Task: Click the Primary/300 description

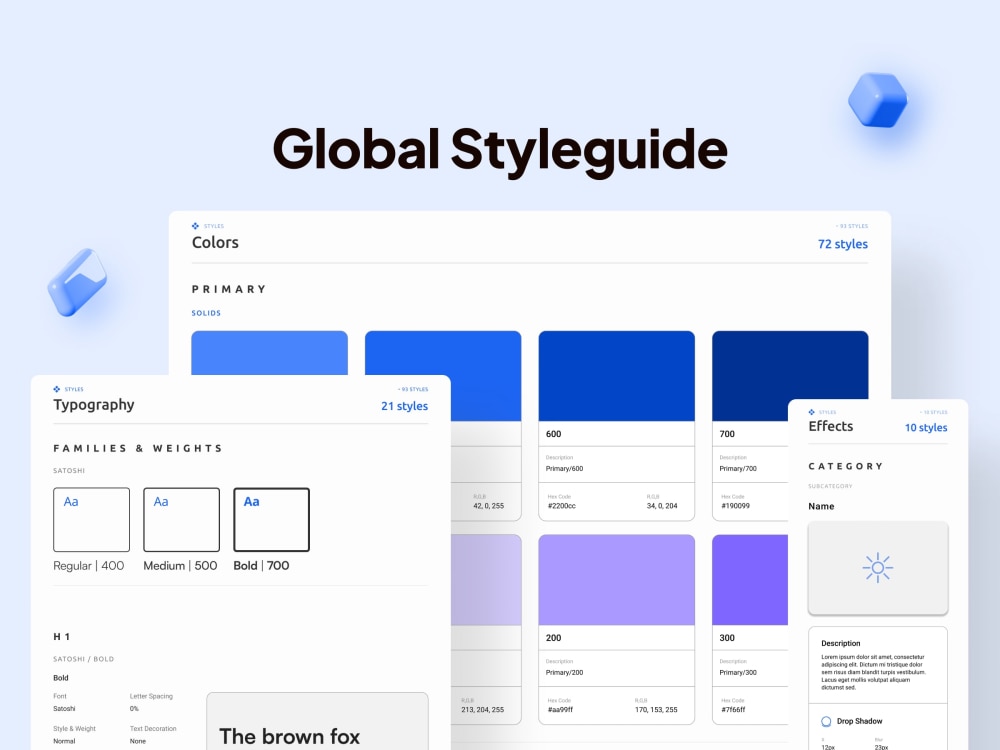Action: (x=738, y=672)
